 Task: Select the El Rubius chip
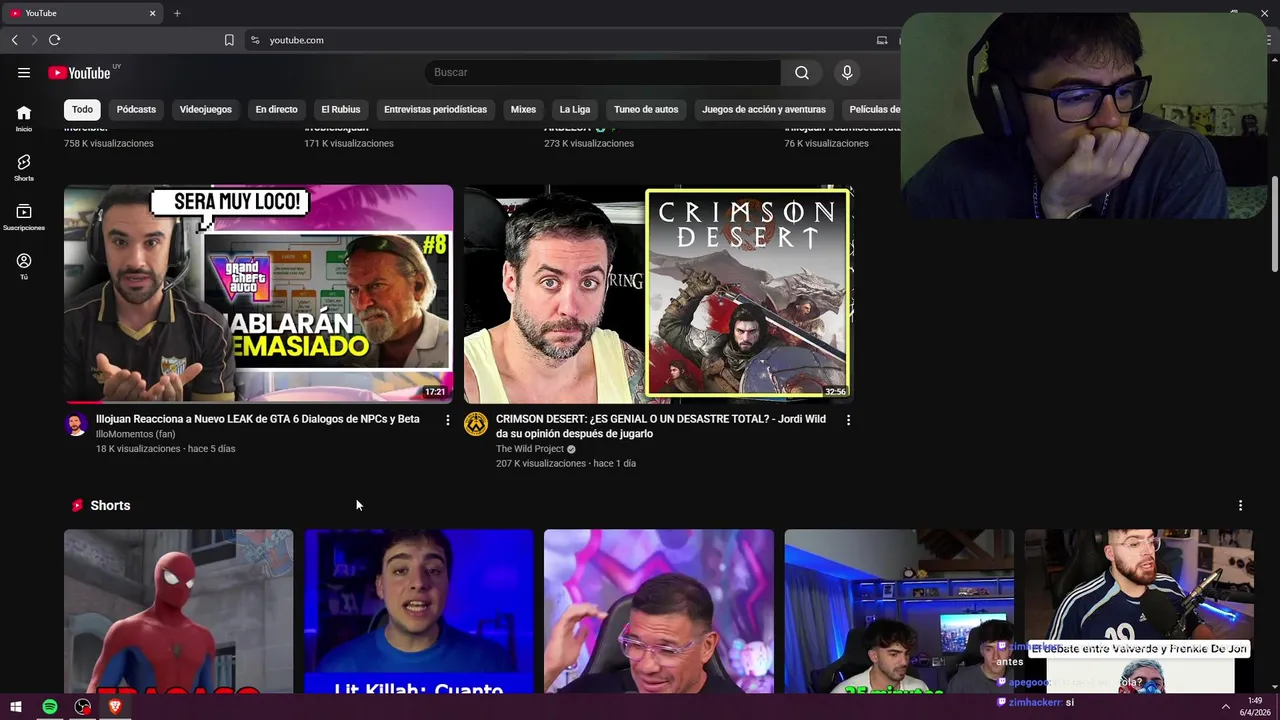340,109
